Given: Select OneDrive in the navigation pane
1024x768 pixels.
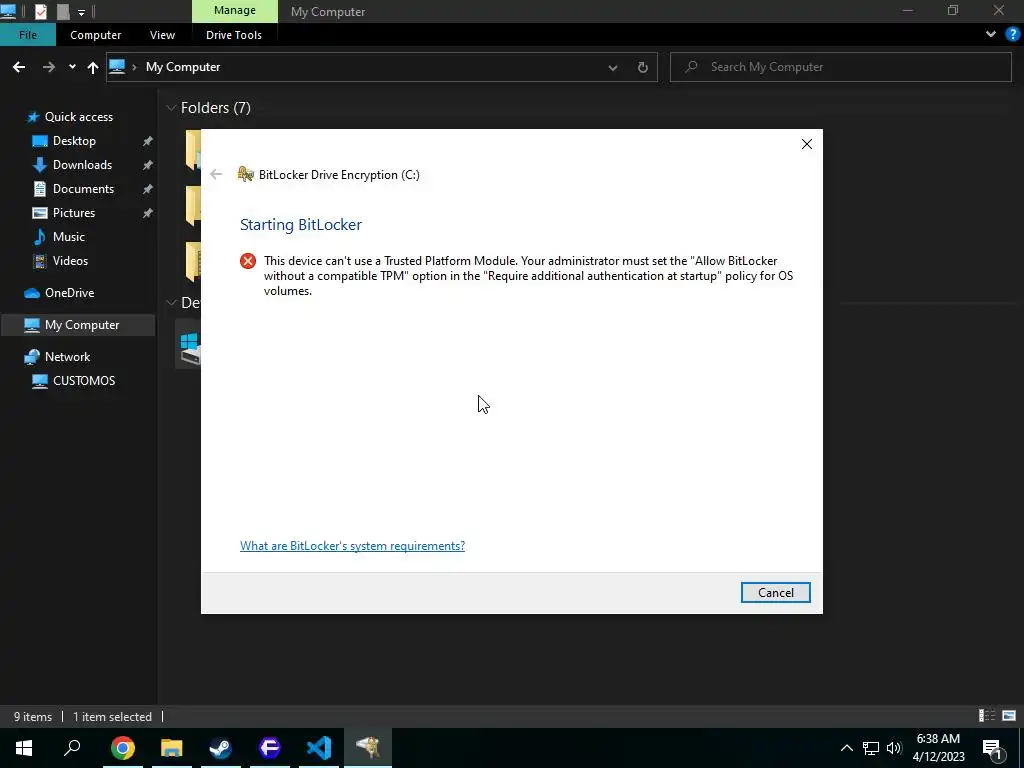Looking at the screenshot, I should (x=69, y=293).
